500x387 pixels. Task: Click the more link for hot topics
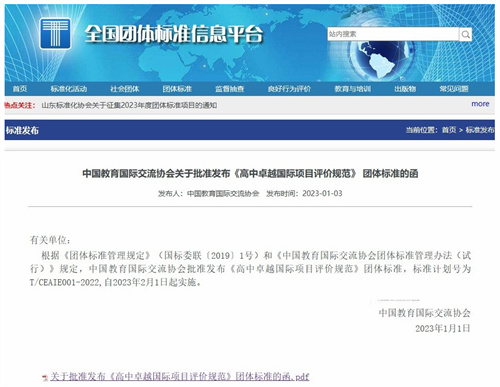(x=480, y=104)
